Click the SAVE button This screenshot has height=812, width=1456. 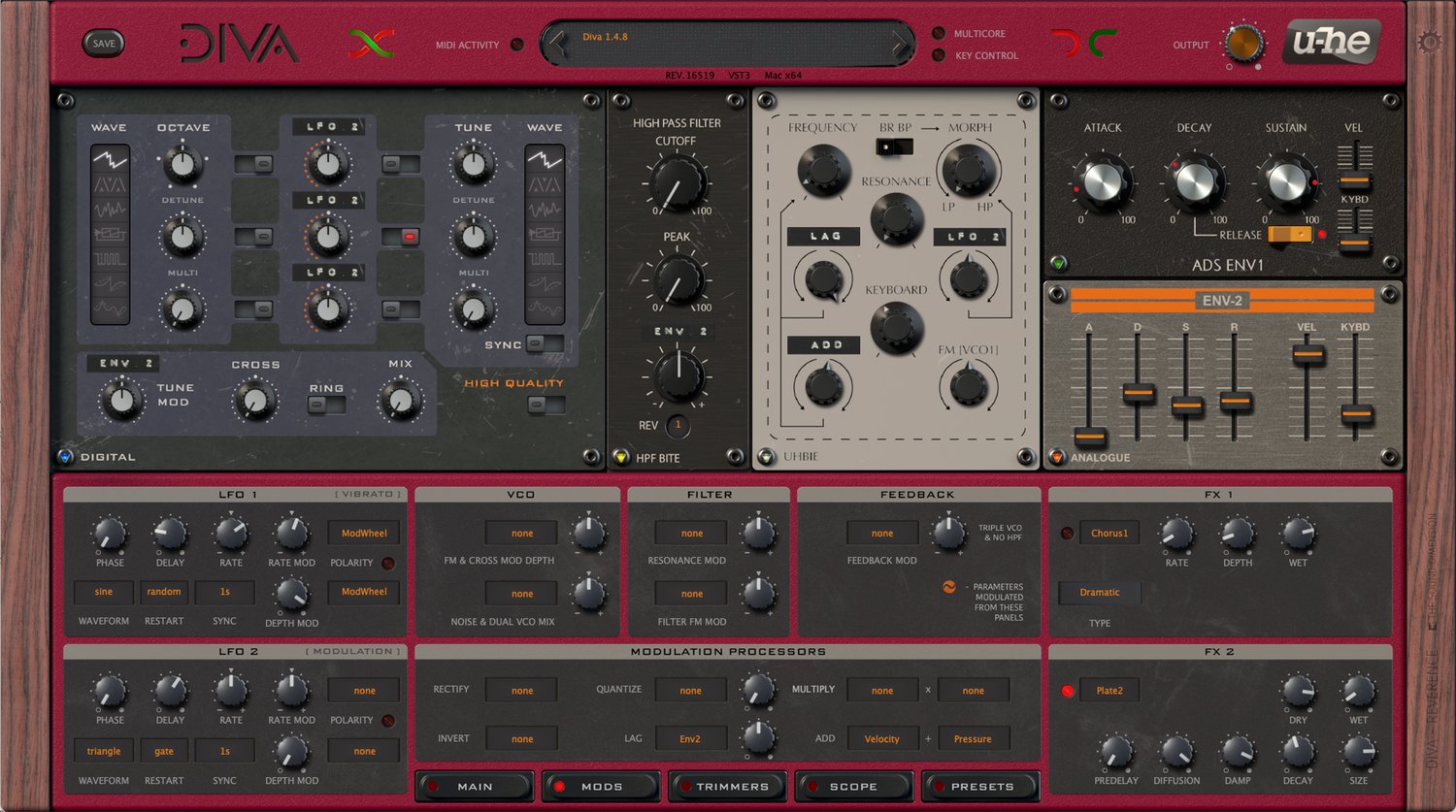tap(104, 43)
